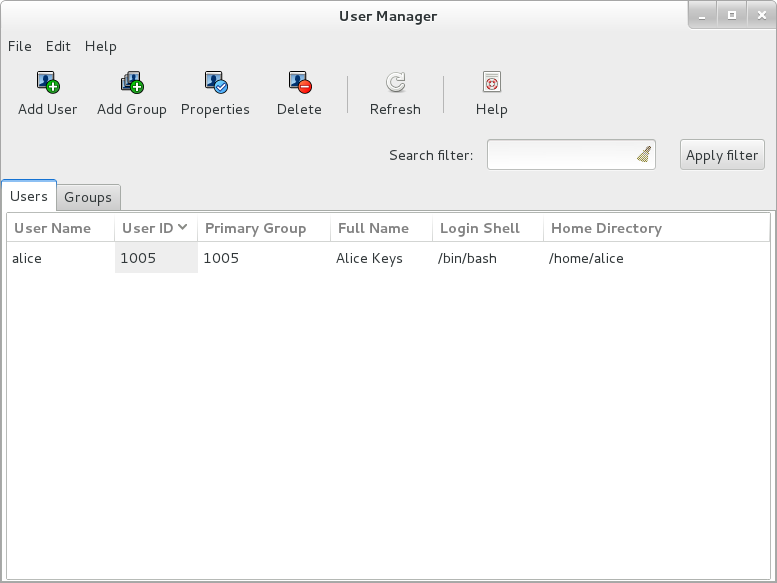
Task: Switch to the Groups tab
Action: [x=88, y=197]
